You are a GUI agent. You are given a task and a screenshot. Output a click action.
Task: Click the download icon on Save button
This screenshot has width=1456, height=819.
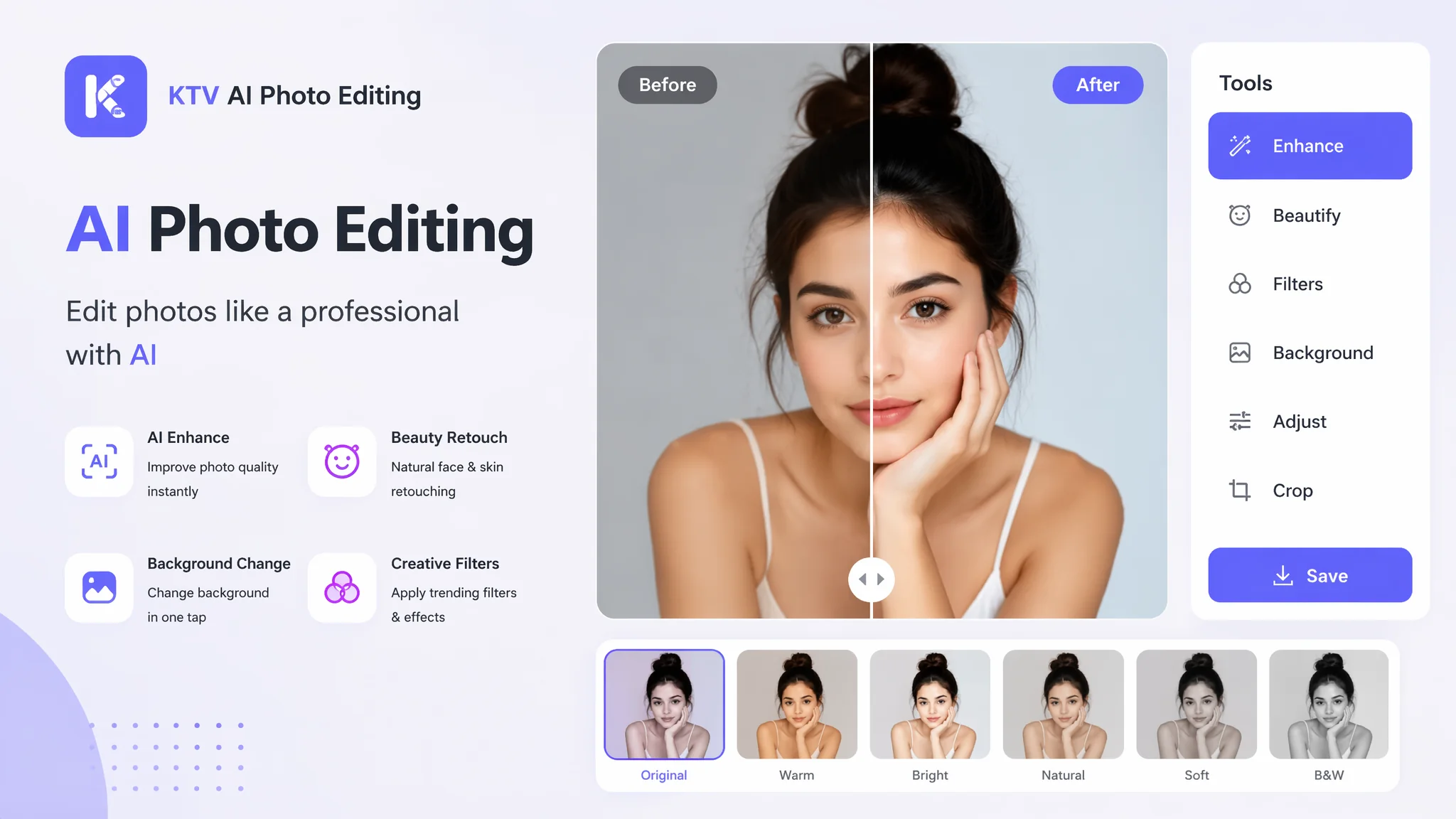[x=1283, y=575]
